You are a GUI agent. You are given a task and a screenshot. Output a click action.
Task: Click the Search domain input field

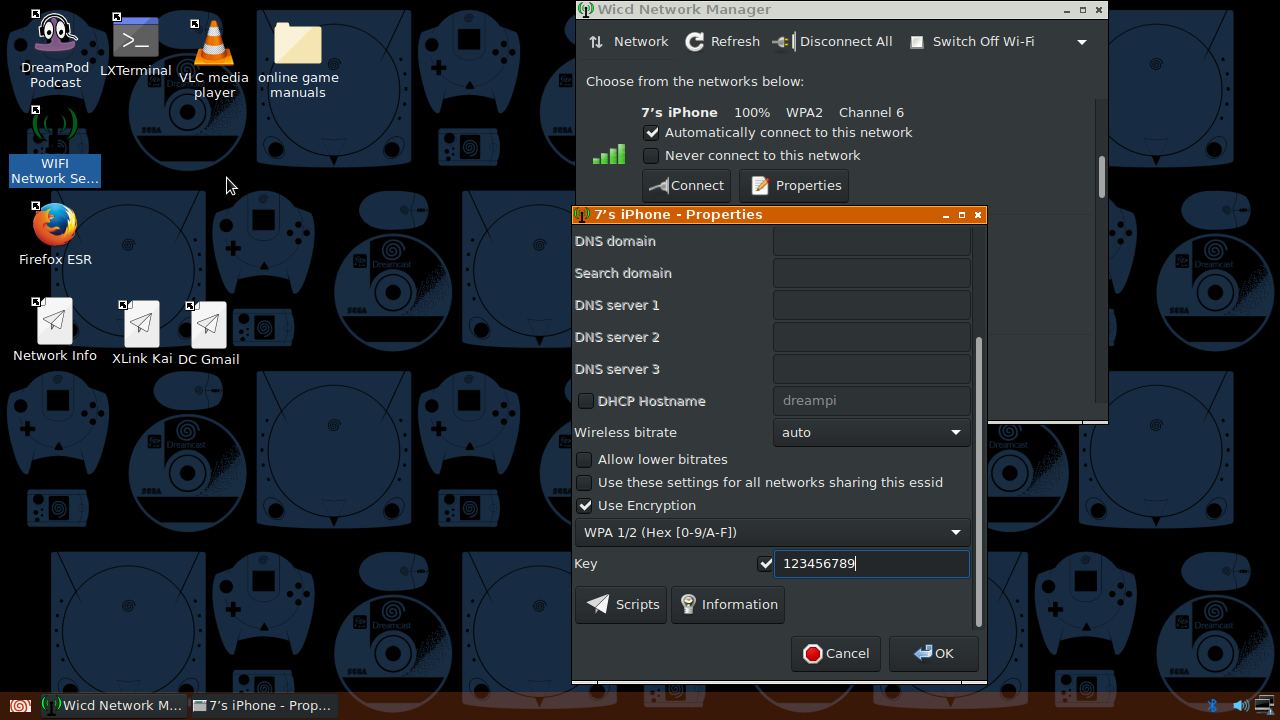click(x=872, y=273)
